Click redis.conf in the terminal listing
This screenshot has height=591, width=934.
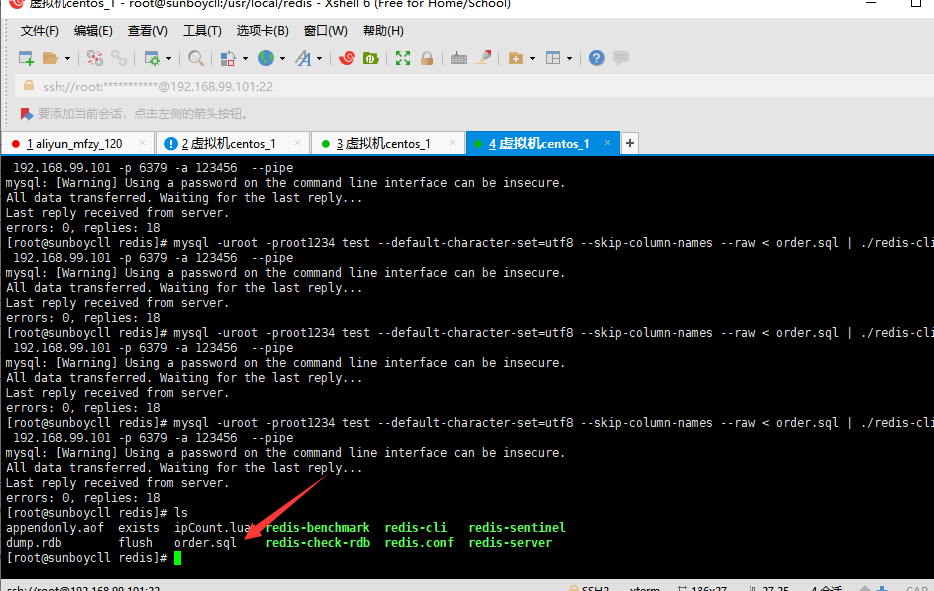pos(419,543)
